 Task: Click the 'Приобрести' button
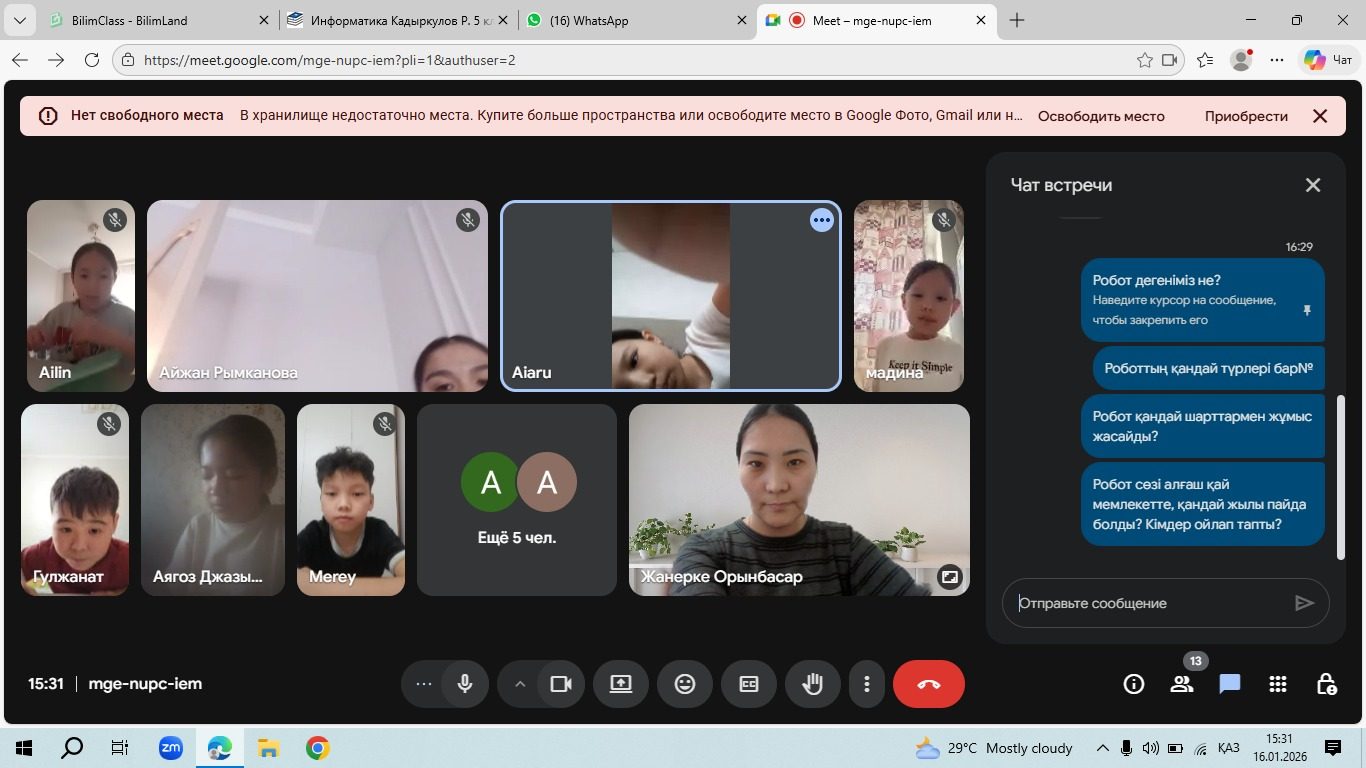click(x=1245, y=116)
